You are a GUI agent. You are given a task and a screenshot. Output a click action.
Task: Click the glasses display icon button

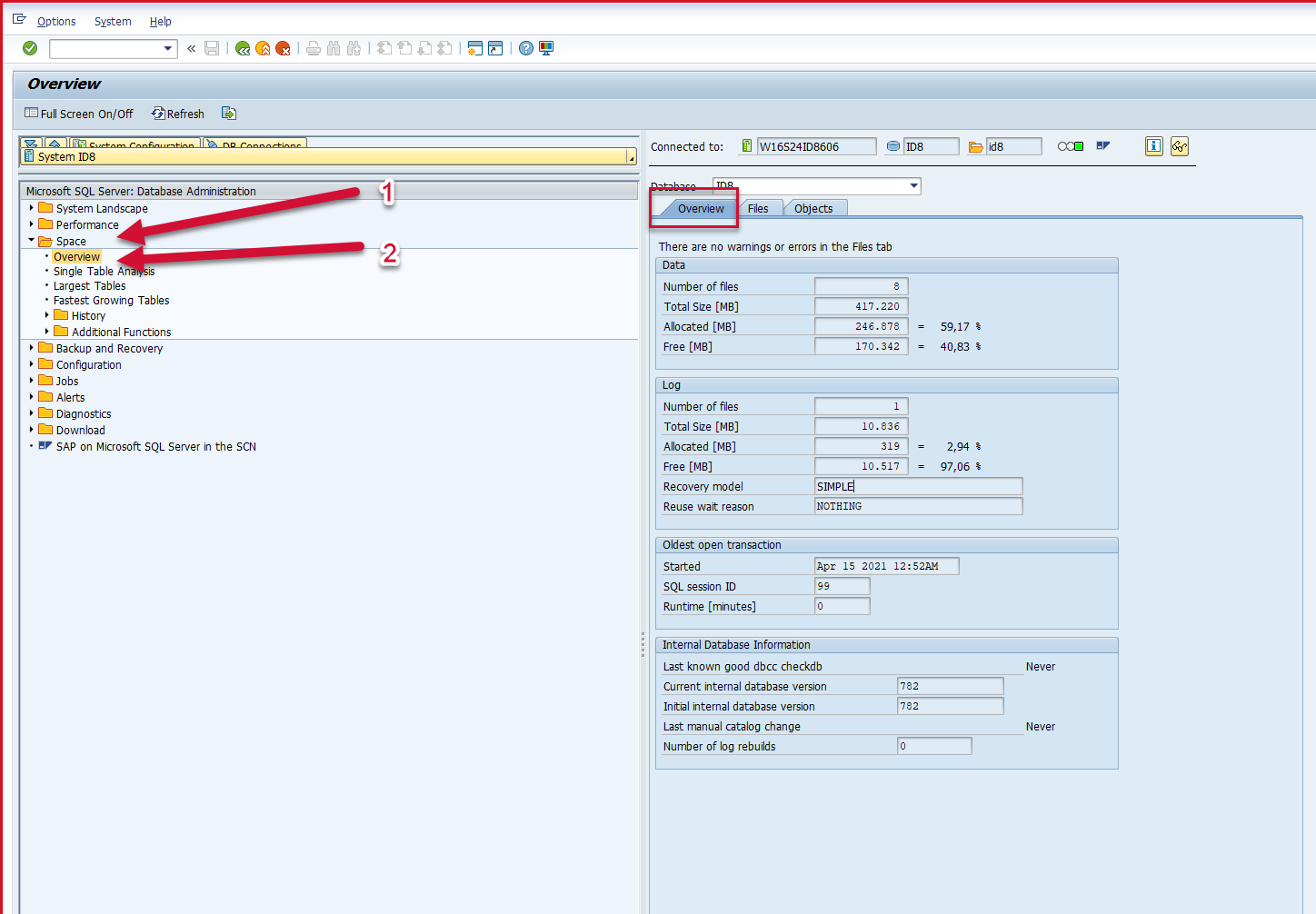pyautogui.click(x=1180, y=146)
